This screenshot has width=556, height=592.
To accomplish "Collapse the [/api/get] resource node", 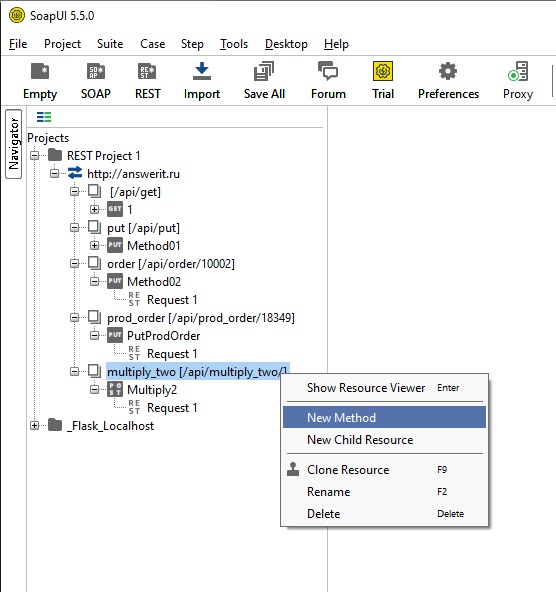I will (74, 191).
